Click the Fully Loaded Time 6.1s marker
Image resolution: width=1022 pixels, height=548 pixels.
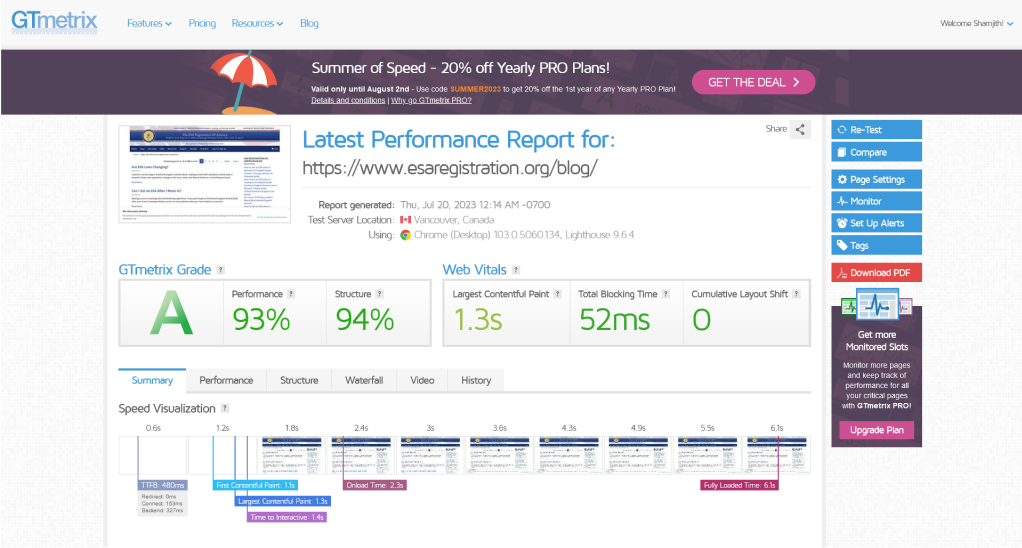(x=739, y=485)
